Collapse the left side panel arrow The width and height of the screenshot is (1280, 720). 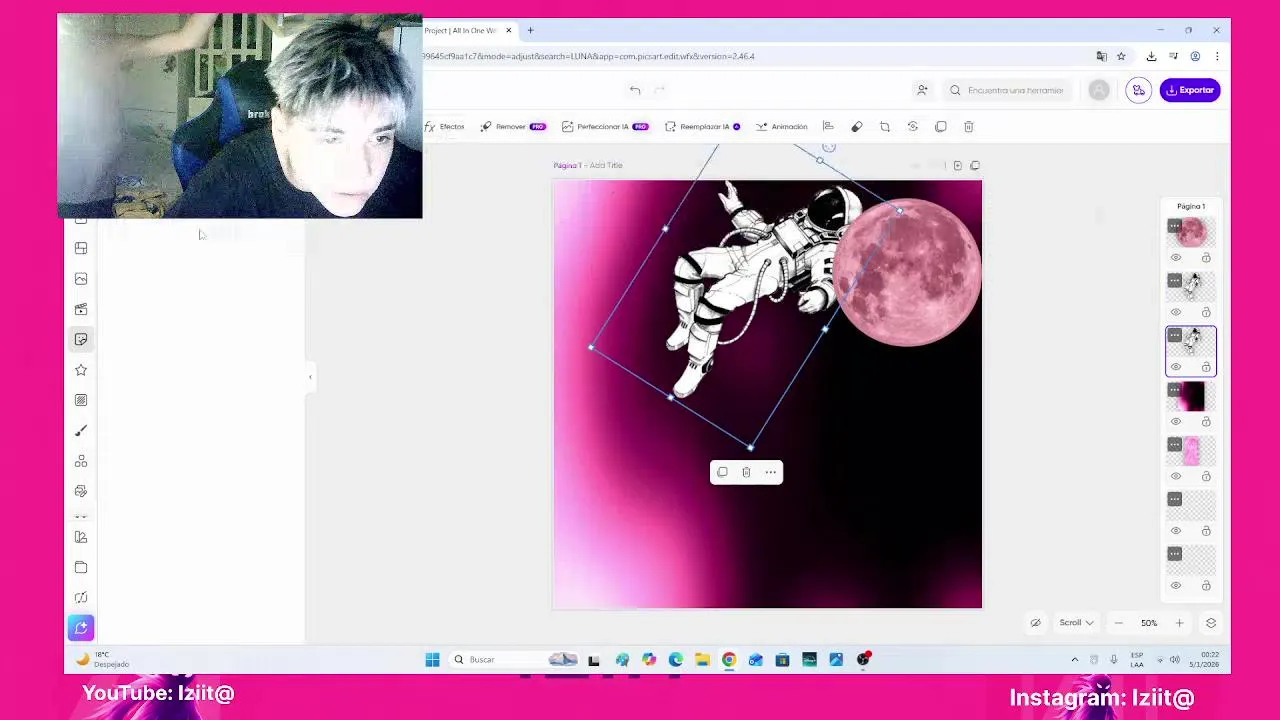(x=310, y=377)
